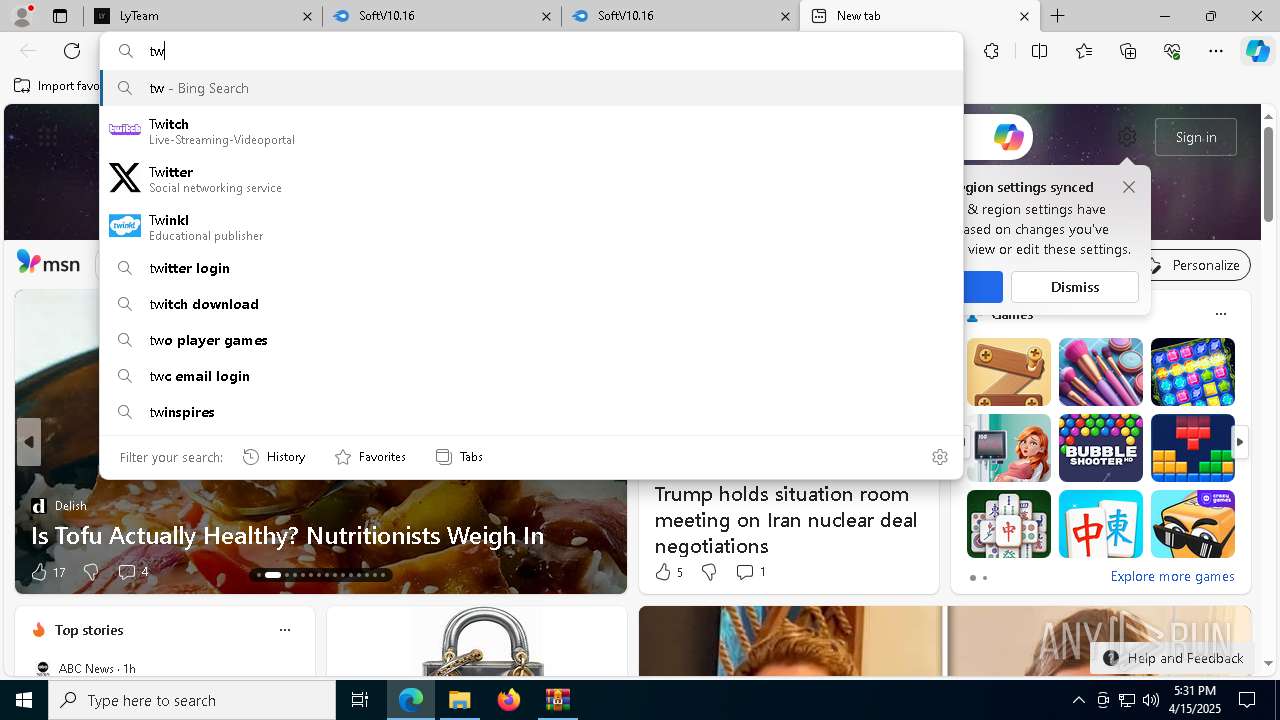Open WinRAR from the taskbar
This screenshot has height=720, width=1280.
tap(557, 701)
